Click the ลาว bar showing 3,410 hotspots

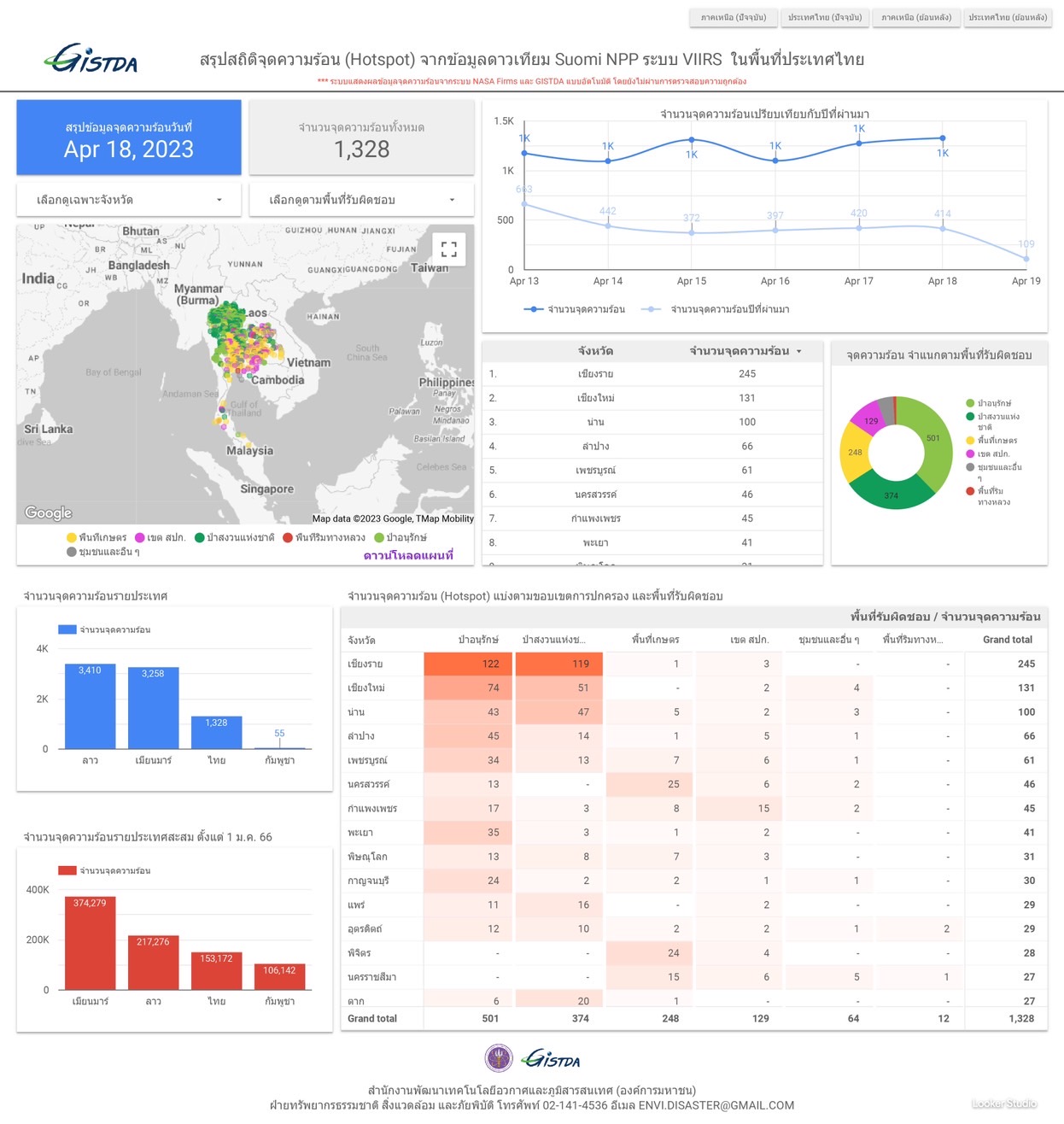click(91, 705)
